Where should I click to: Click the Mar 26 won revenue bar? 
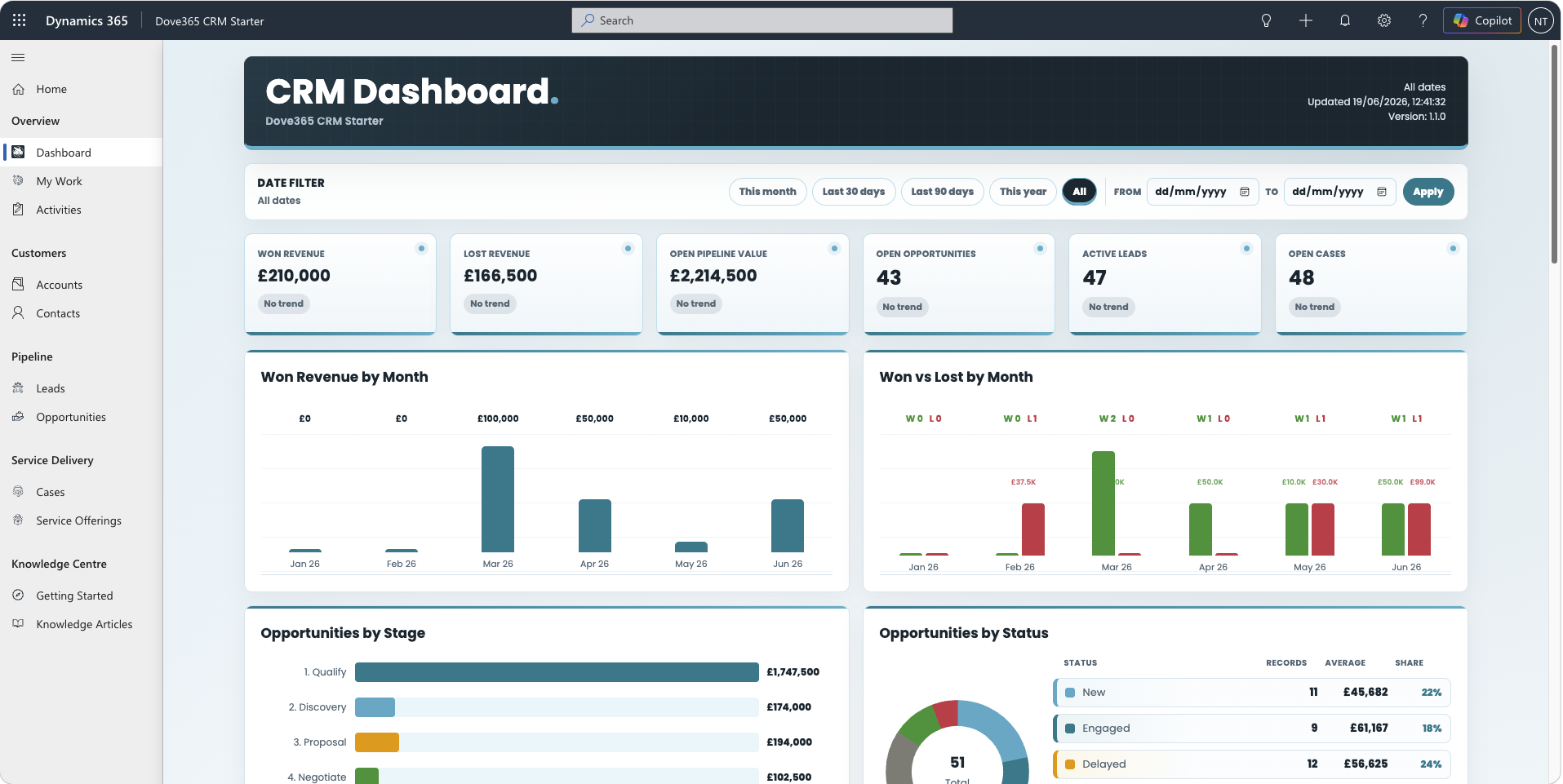point(498,499)
